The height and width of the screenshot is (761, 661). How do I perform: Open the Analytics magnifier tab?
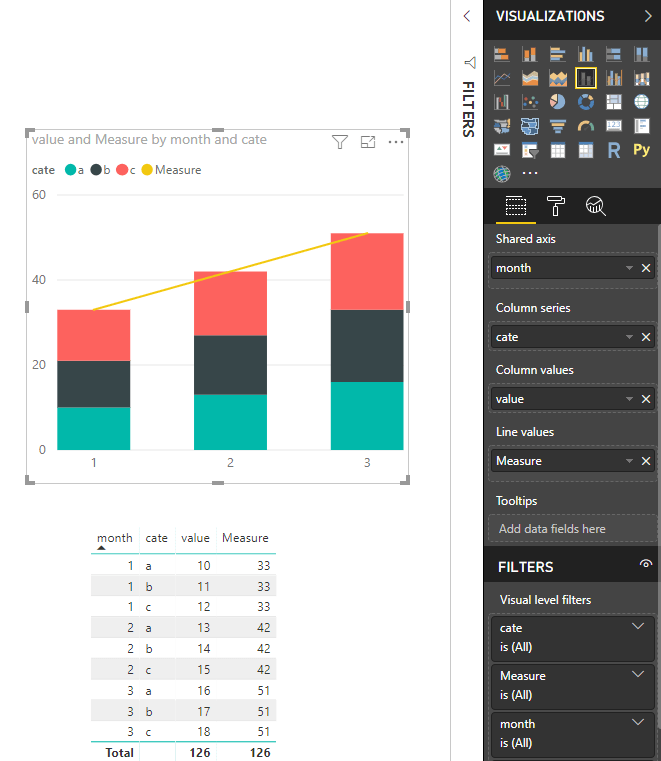coord(595,206)
